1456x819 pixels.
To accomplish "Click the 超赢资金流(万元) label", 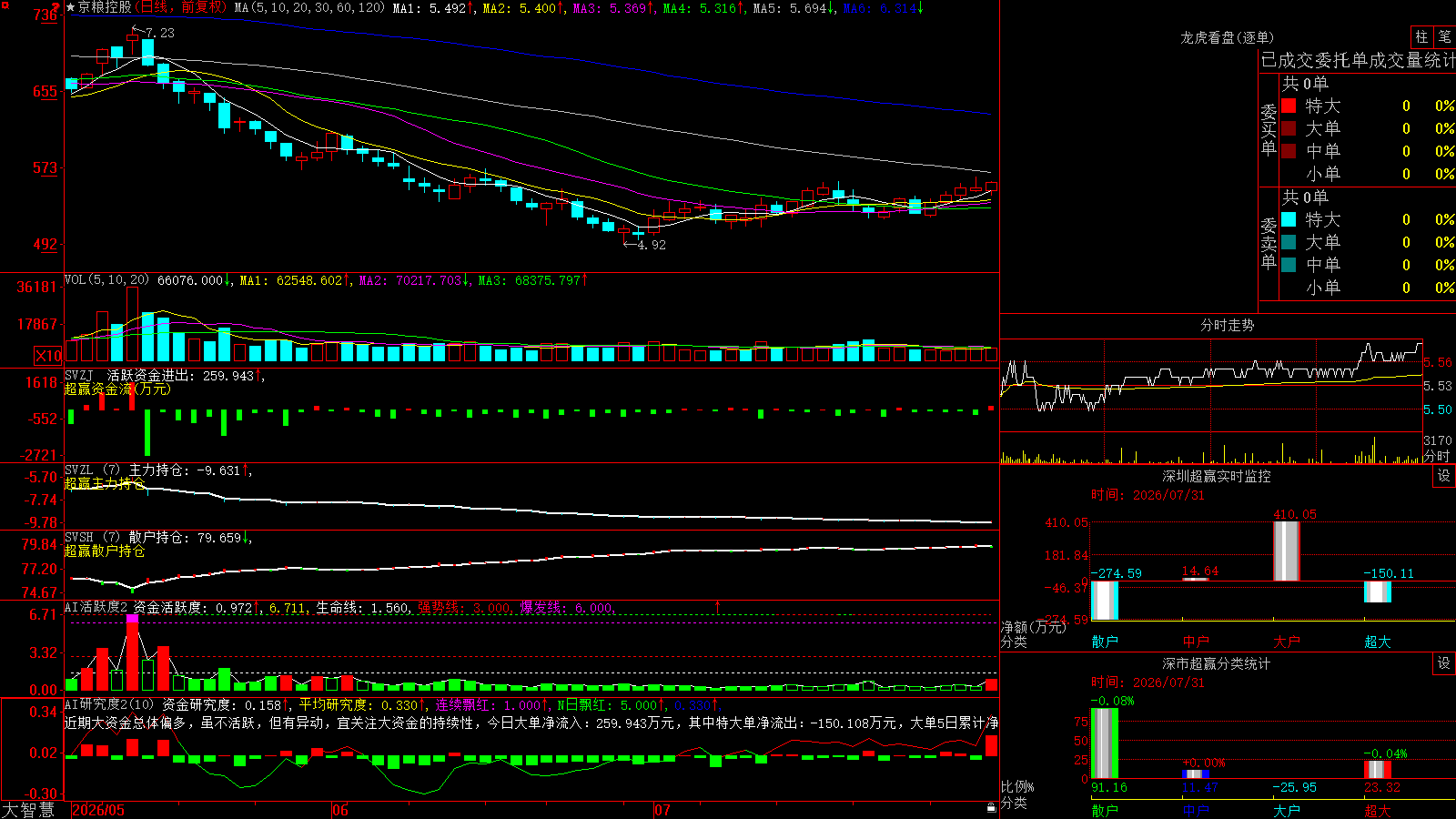I will 117,389.
